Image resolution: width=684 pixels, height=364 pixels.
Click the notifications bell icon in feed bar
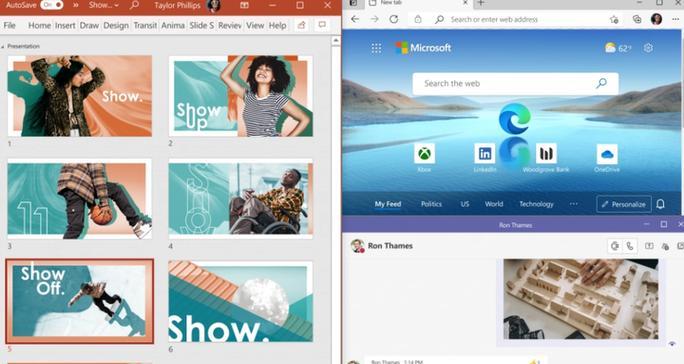(x=660, y=204)
